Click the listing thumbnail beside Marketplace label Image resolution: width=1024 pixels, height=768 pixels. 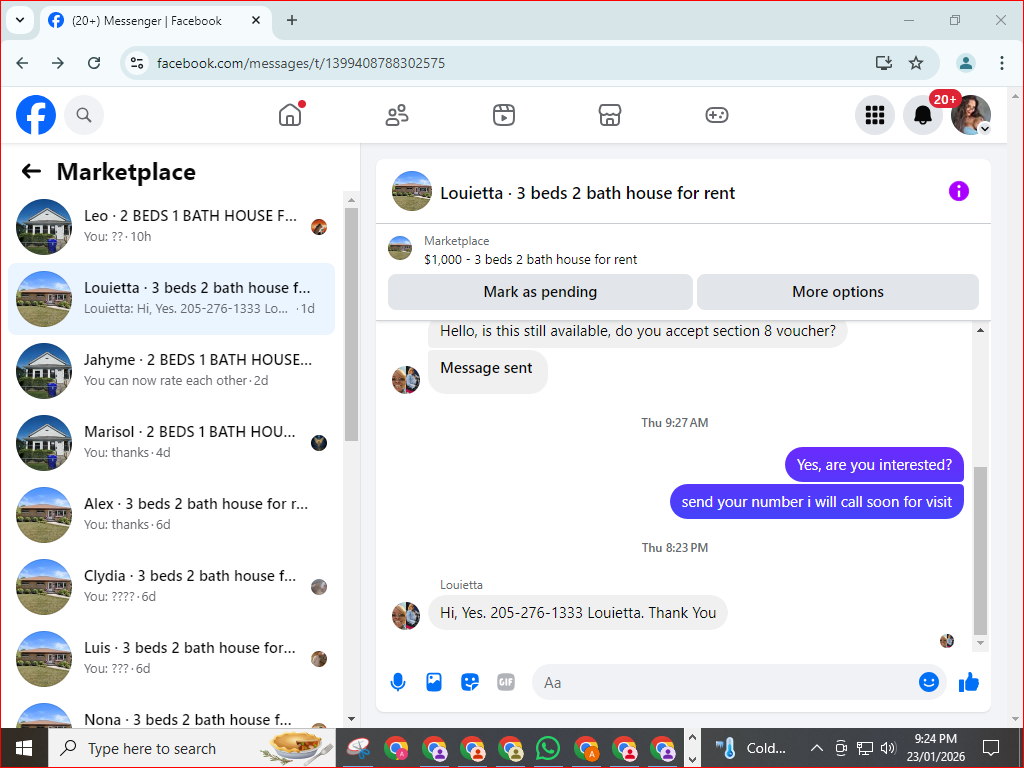click(400, 248)
